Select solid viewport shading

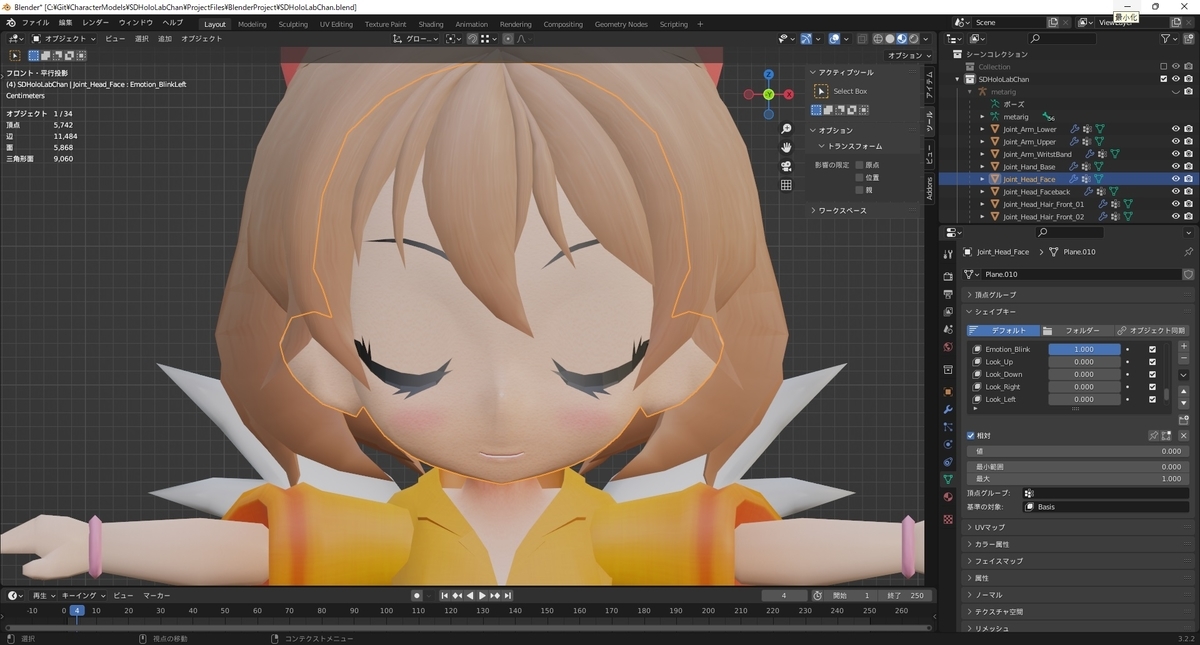point(890,39)
